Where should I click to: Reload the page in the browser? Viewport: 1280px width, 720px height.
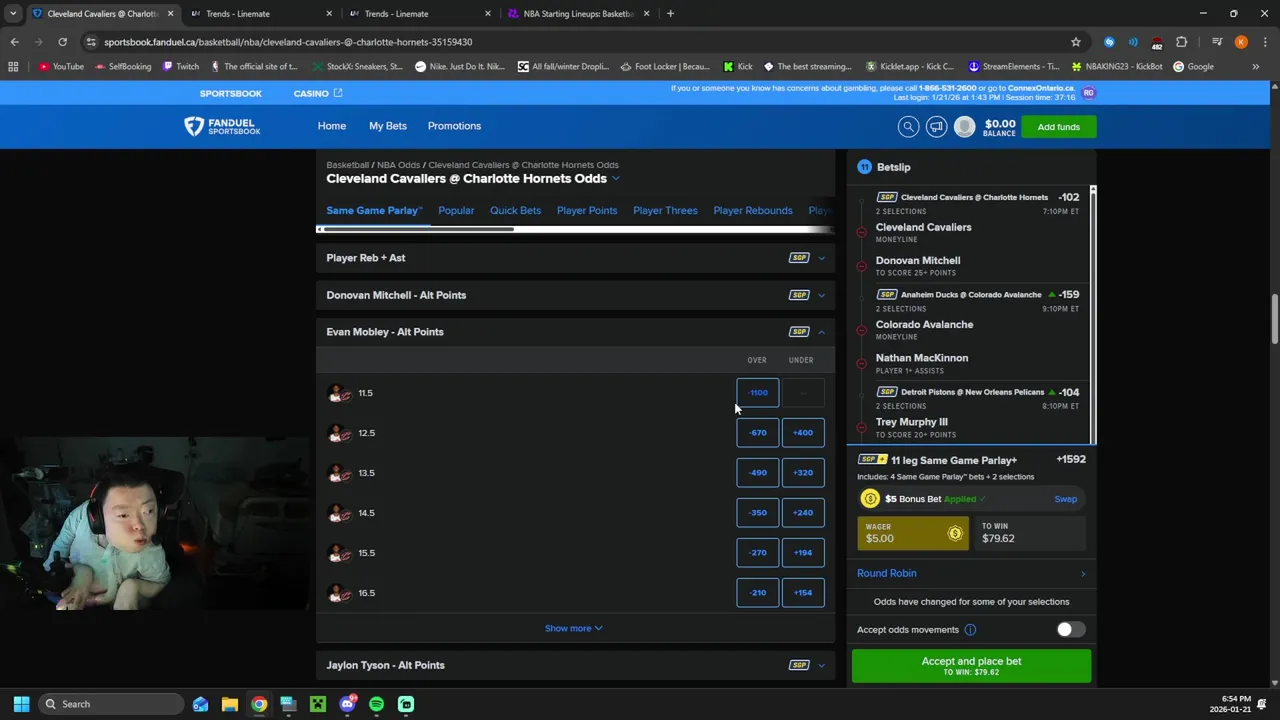tap(62, 42)
